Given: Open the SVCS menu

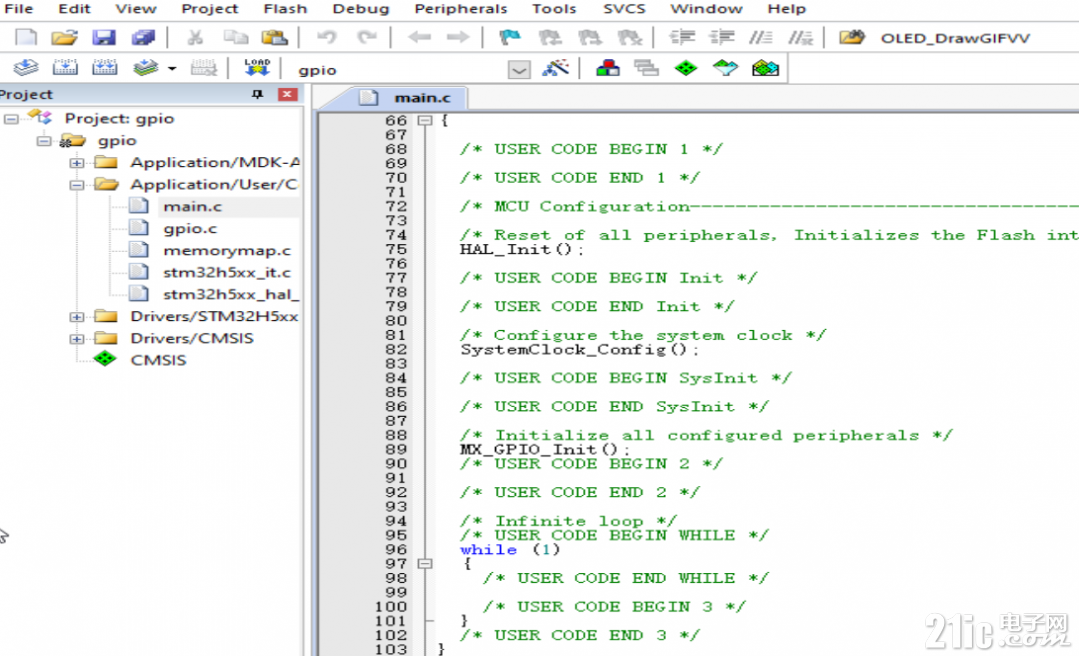Looking at the screenshot, I should pos(624,9).
